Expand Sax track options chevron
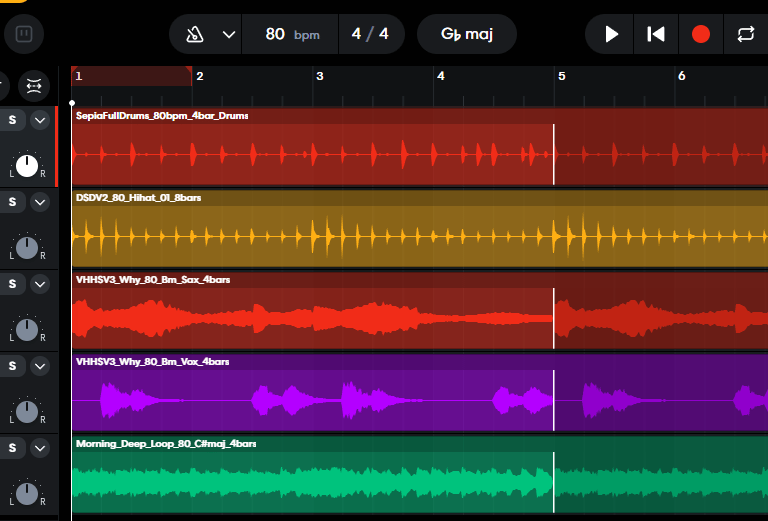Image resolution: width=768 pixels, height=521 pixels. (40, 284)
